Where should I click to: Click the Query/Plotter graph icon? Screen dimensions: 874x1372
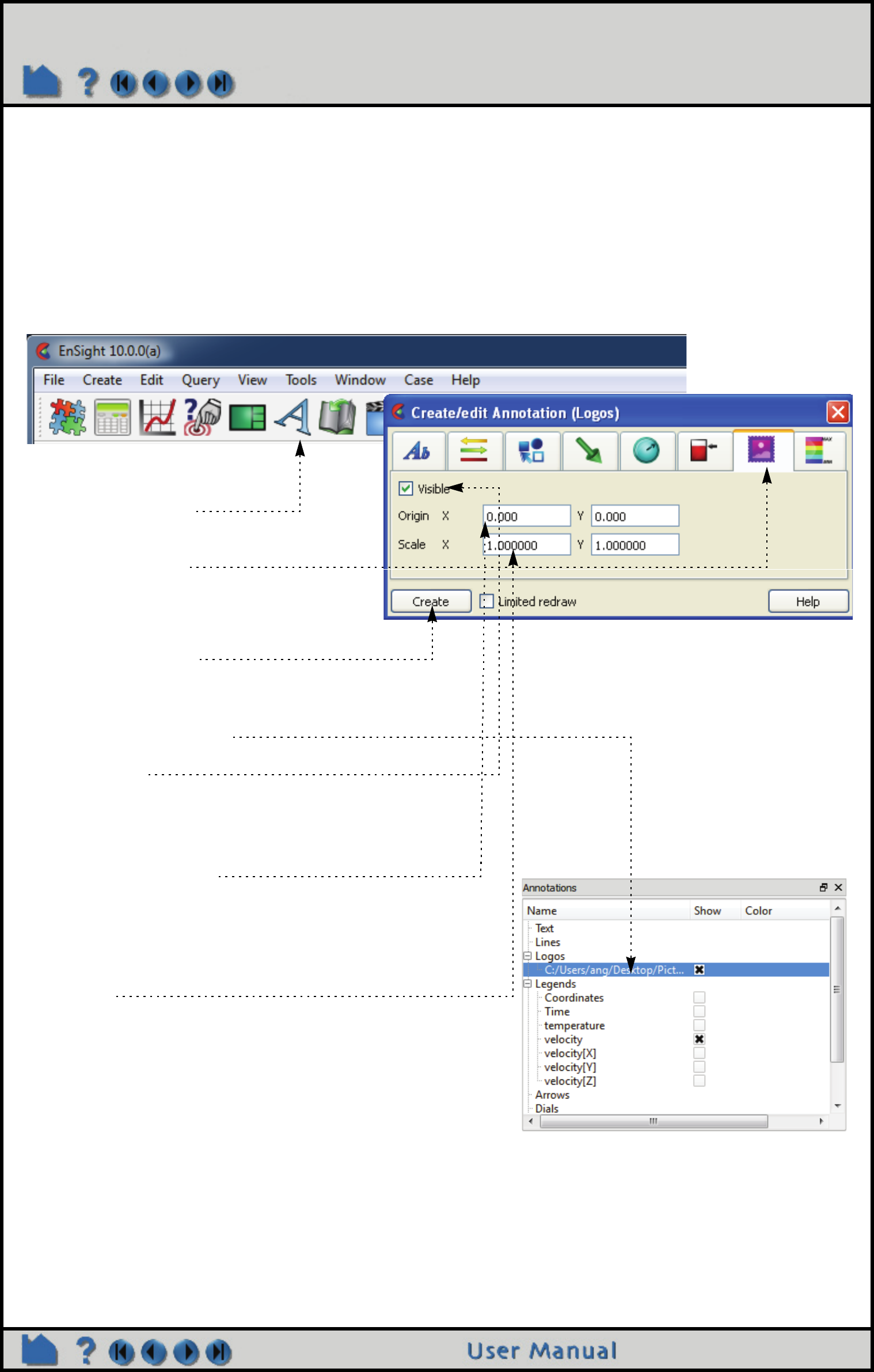157,417
